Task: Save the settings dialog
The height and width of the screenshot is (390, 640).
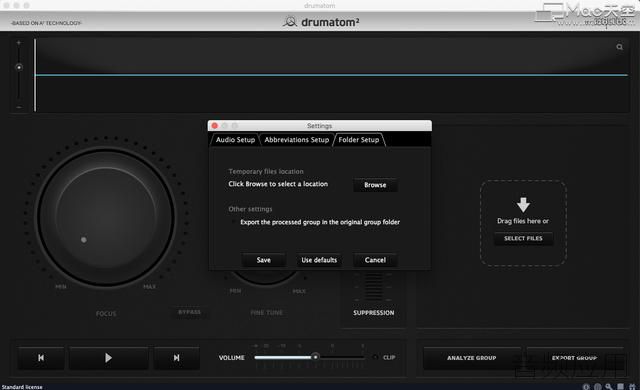Action: tap(264, 260)
